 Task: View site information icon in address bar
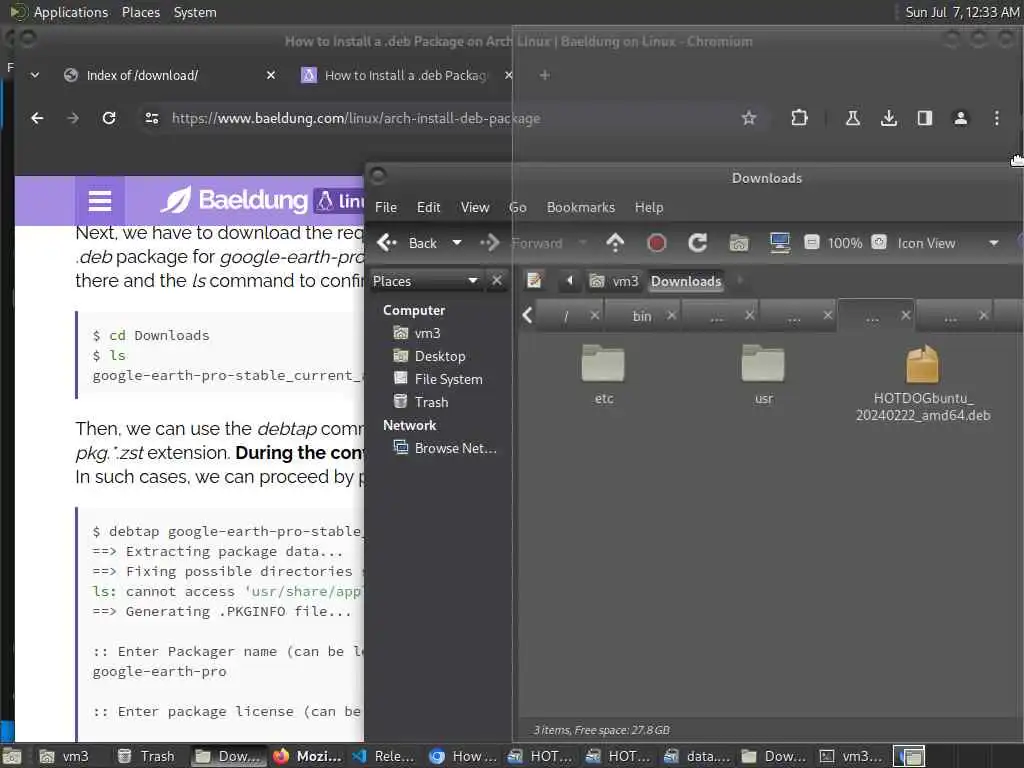pos(152,118)
